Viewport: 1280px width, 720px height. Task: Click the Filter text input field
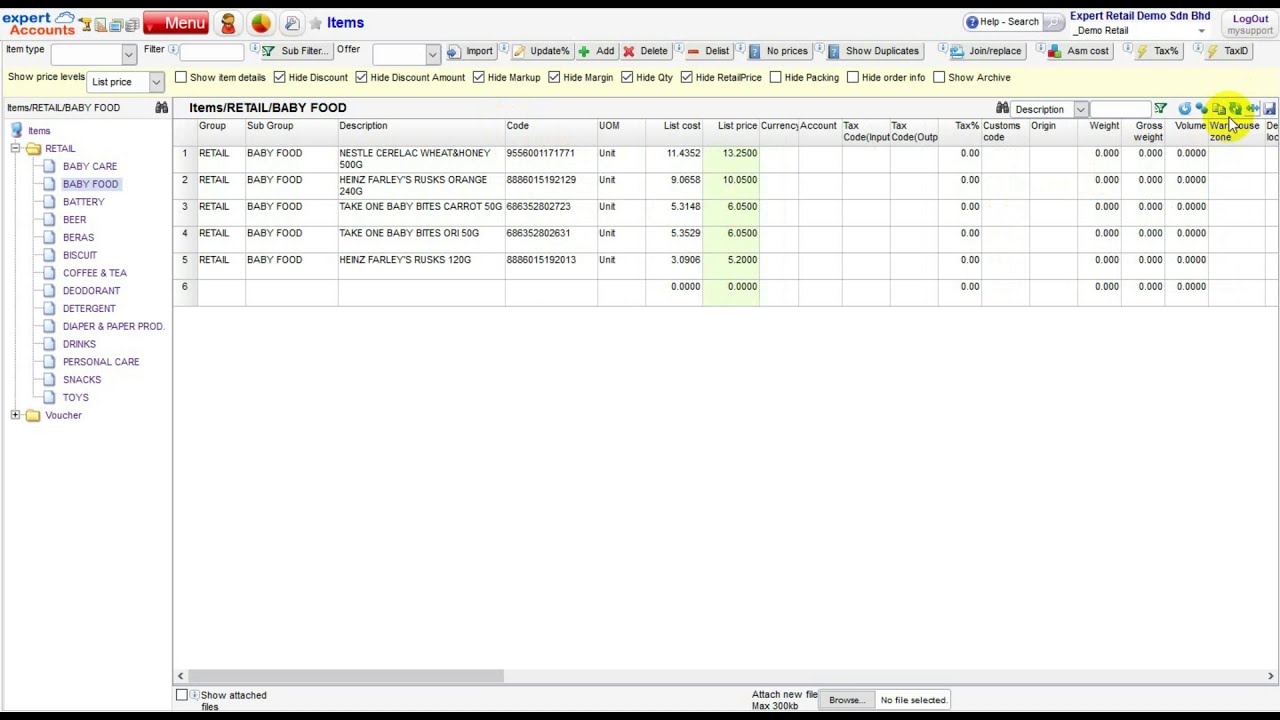(212, 51)
